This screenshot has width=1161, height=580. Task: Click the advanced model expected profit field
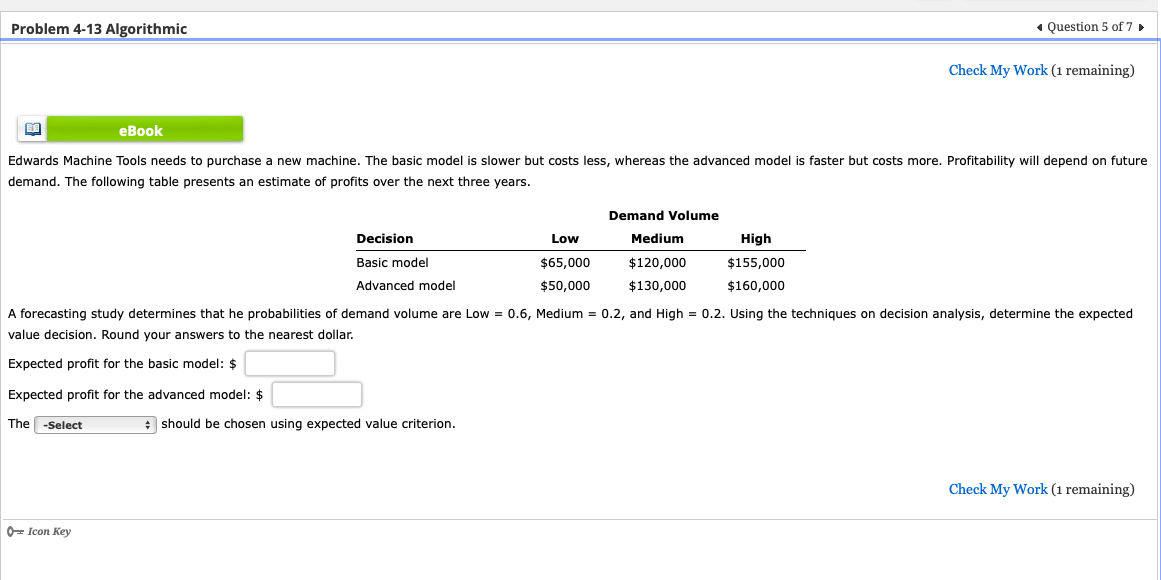pos(316,394)
